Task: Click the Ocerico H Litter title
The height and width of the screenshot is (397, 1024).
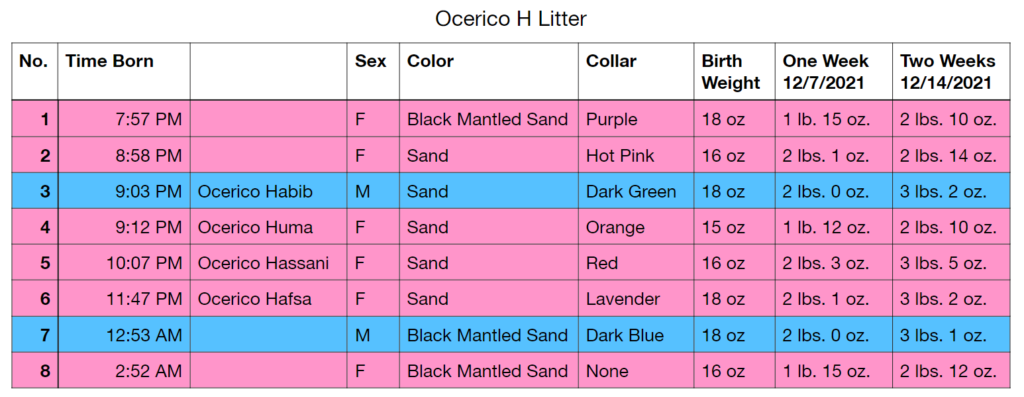Action: pos(511,19)
